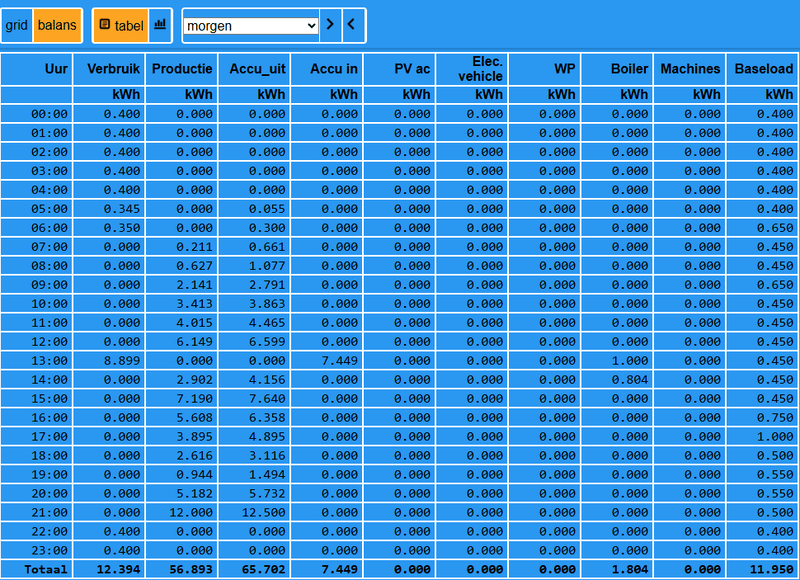Select the balans view button
The image size is (800, 580).
(x=57, y=26)
